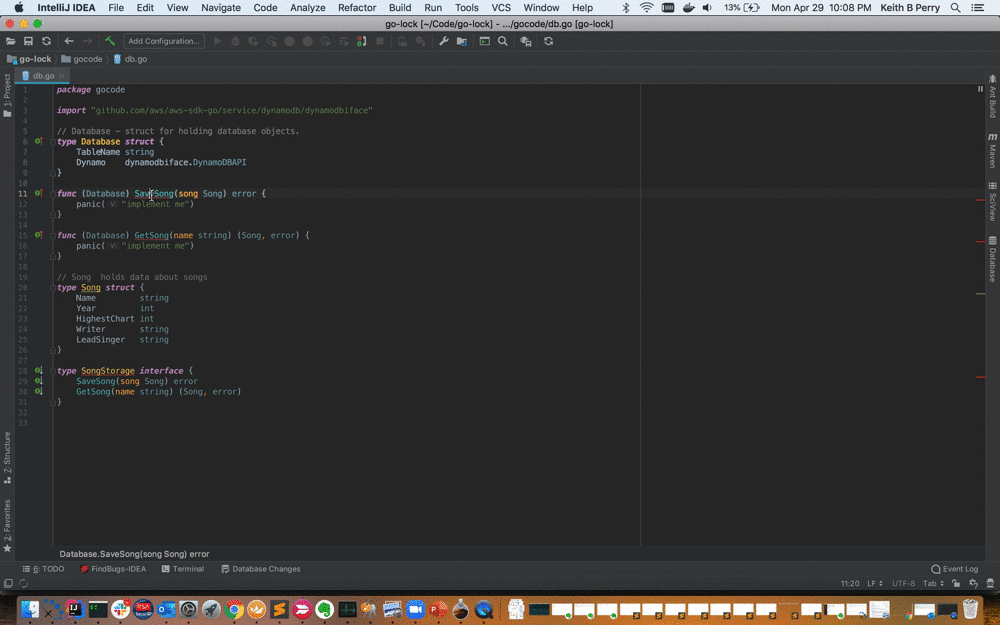Toggle the Database side panel
Viewport: 1000px width, 625px height.
(992, 259)
